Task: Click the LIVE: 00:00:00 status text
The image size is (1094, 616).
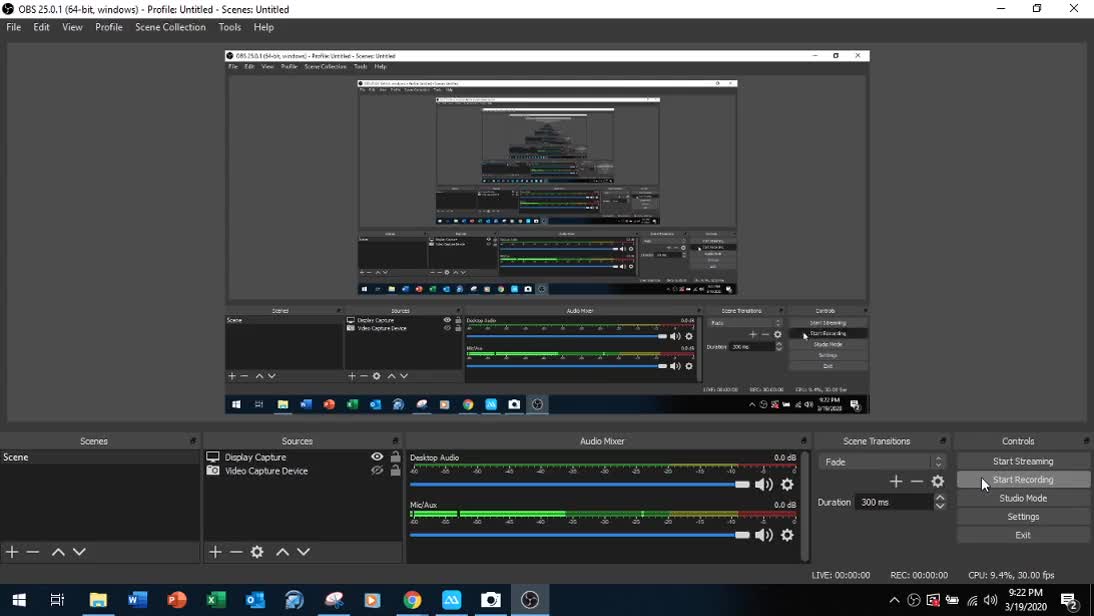Action: (841, 576)
